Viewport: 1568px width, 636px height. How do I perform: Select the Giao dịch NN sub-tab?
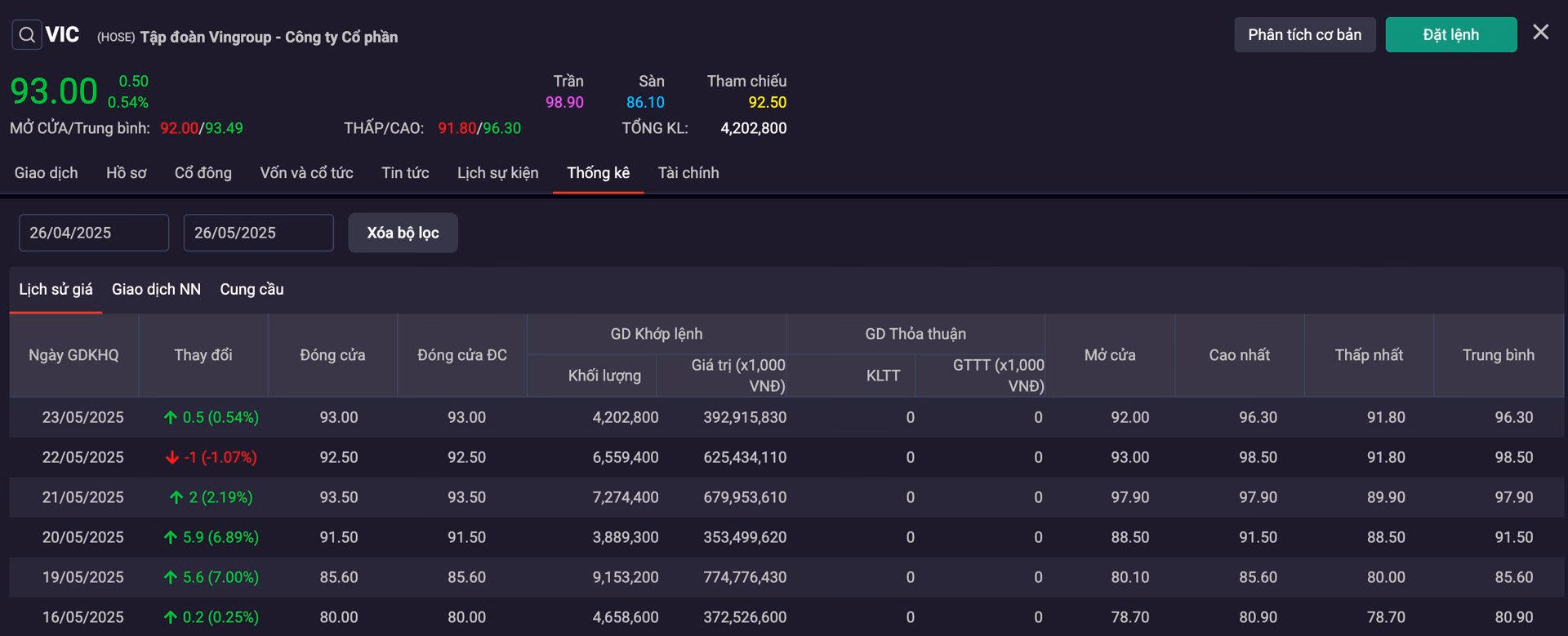pos(156,290)
